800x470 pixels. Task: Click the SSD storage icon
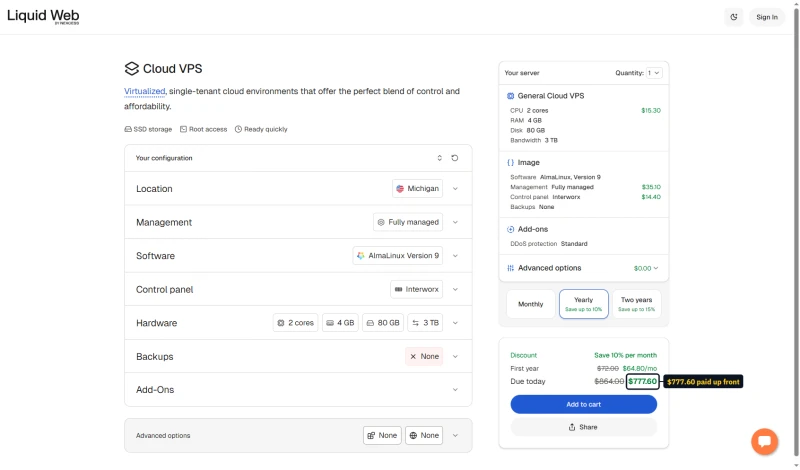128,129
